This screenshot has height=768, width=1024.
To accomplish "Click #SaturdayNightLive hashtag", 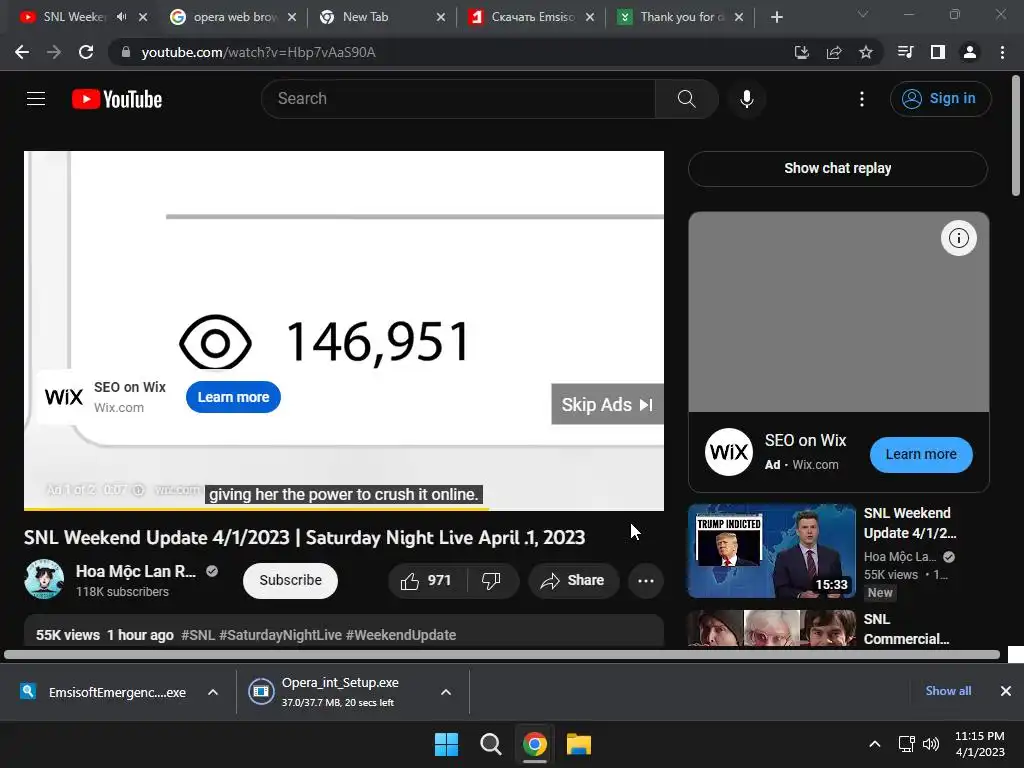I will coord(280,635).
